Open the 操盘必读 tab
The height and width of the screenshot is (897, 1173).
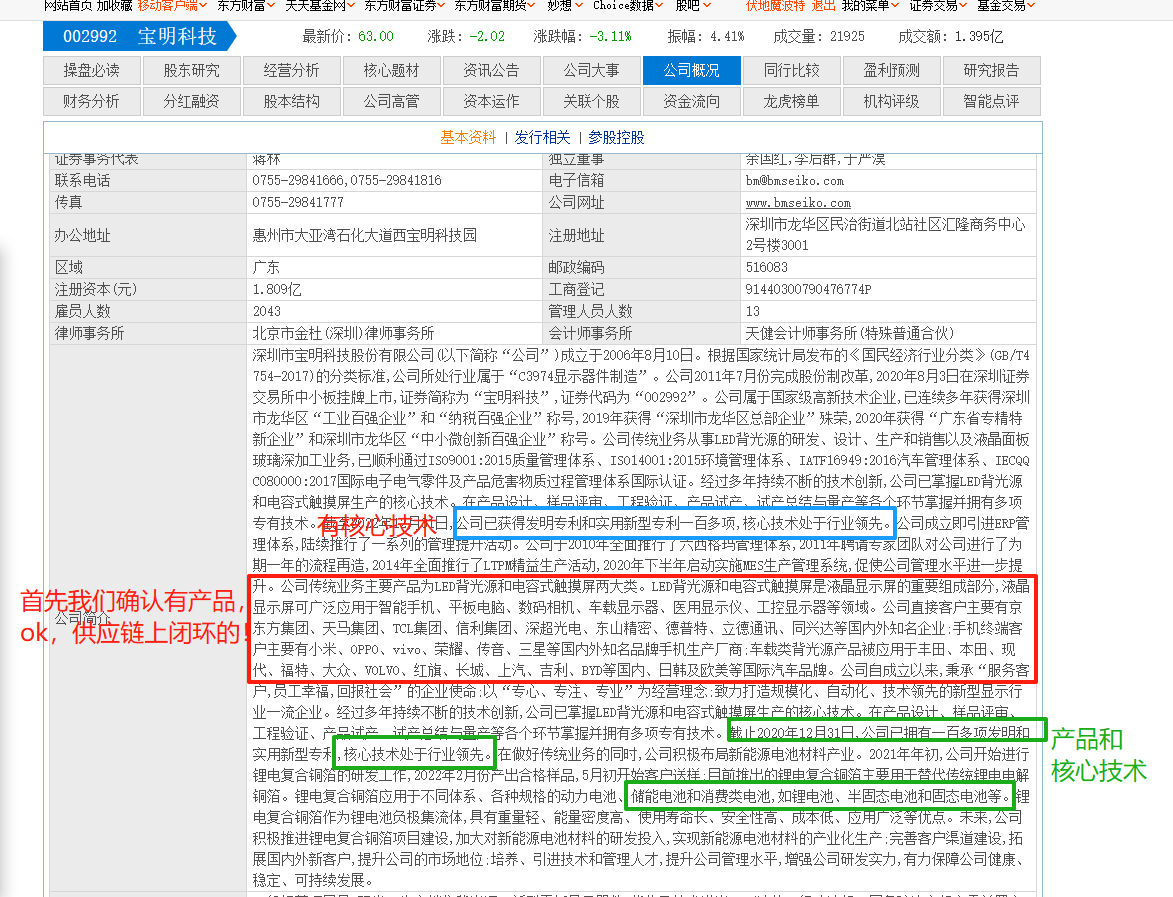pos(92,70)
